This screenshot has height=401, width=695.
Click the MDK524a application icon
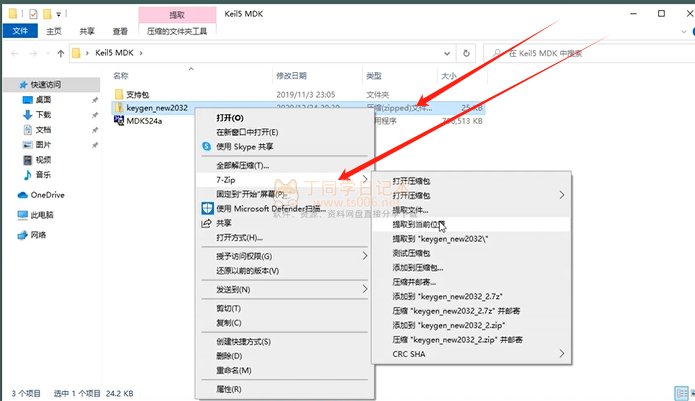tap(119, 121)
